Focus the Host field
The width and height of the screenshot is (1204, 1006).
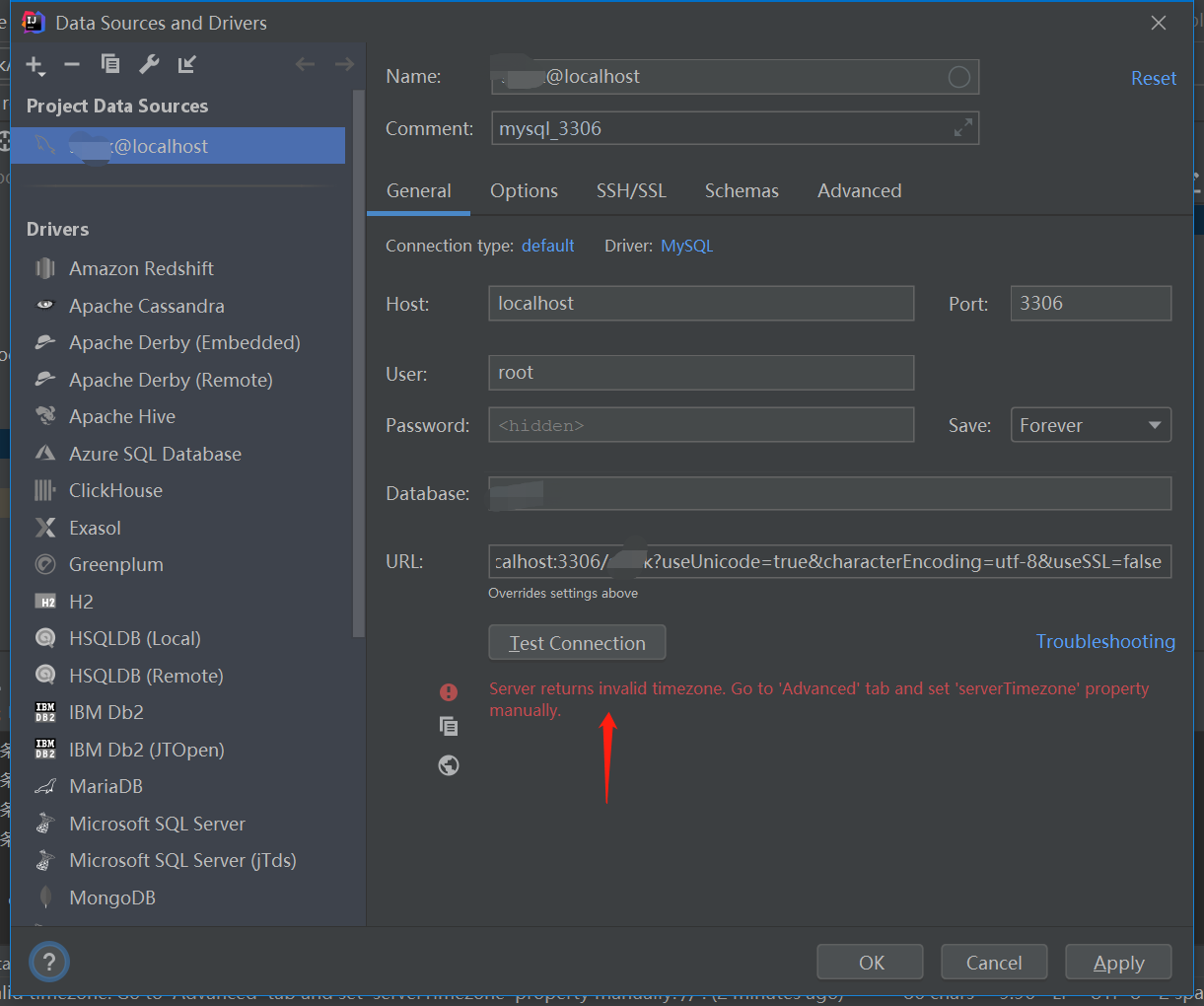[x=701, y=303]
